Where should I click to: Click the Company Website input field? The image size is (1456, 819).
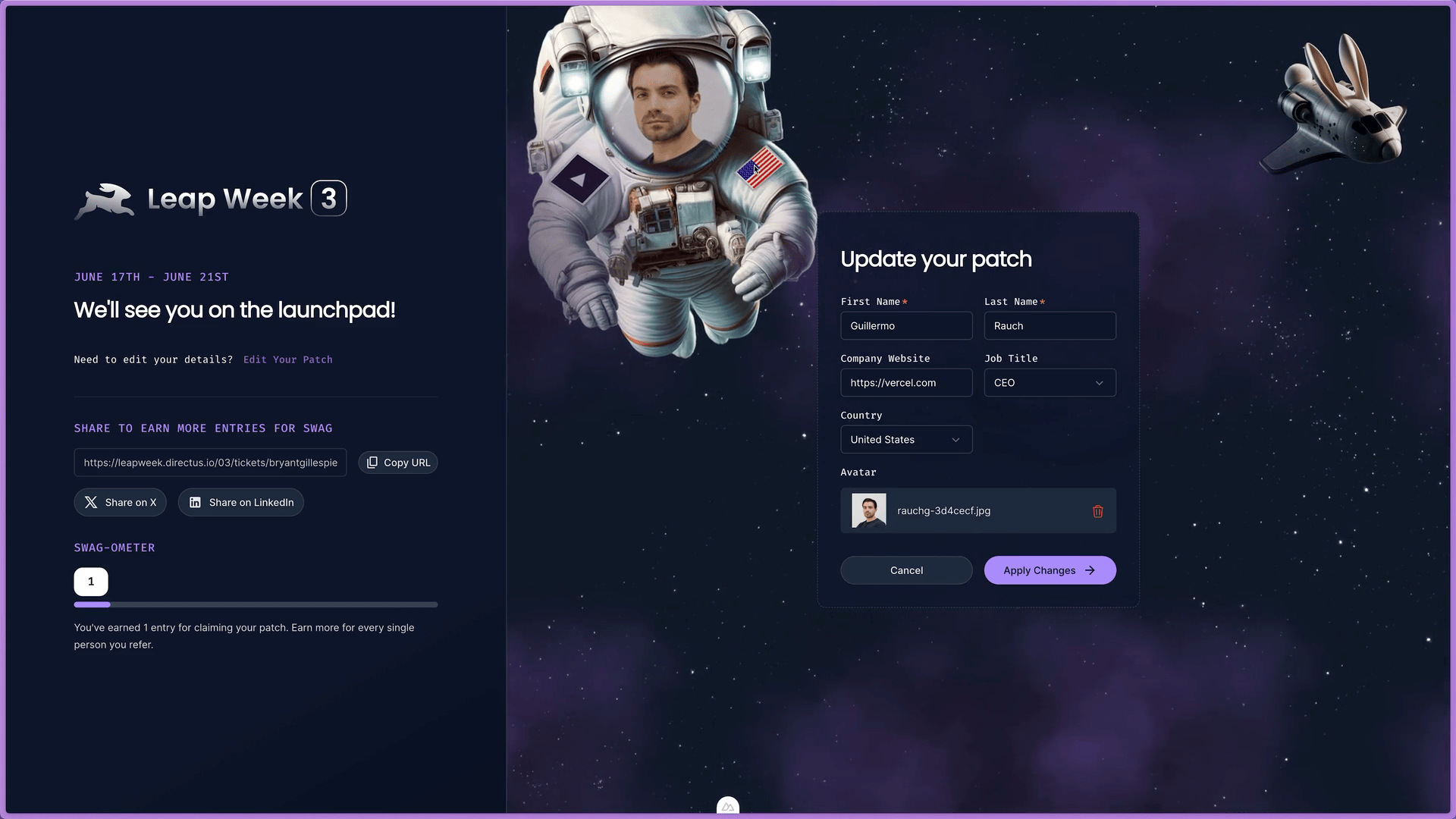(x=905, y=383)
